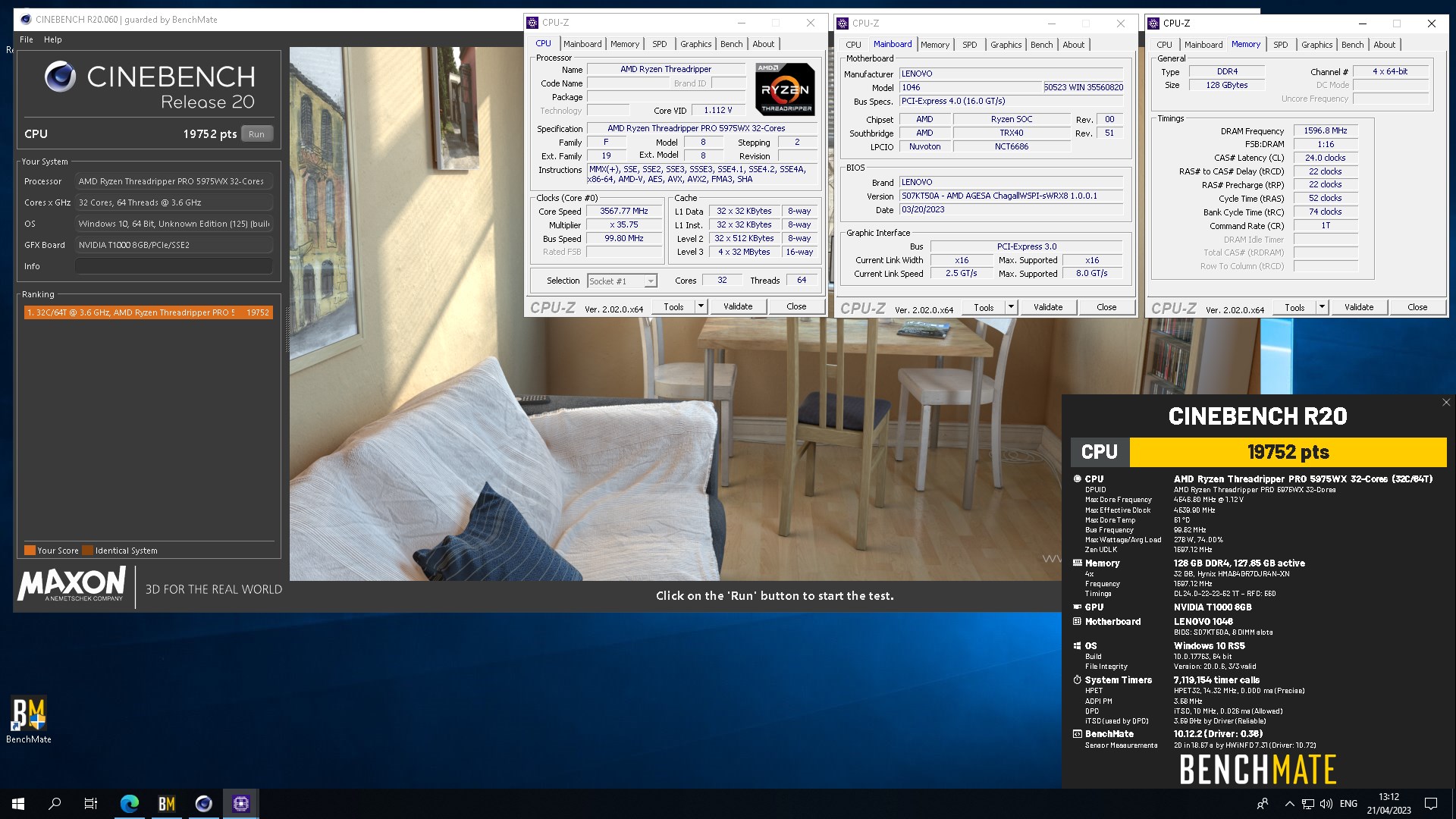
Task: Click Close button in Memory CPU-Z window
Action: pos(1417,307)
